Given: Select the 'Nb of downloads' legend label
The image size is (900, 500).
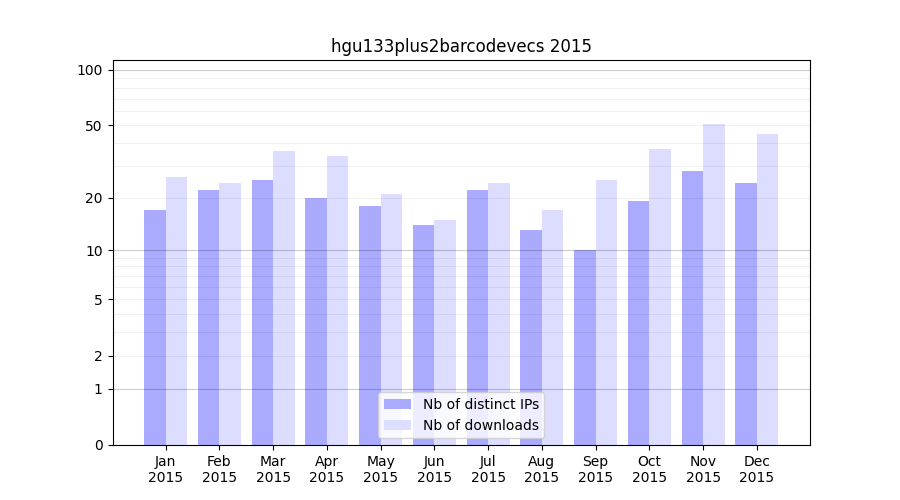Looking at the screenshot, I should tap(480, 425).
